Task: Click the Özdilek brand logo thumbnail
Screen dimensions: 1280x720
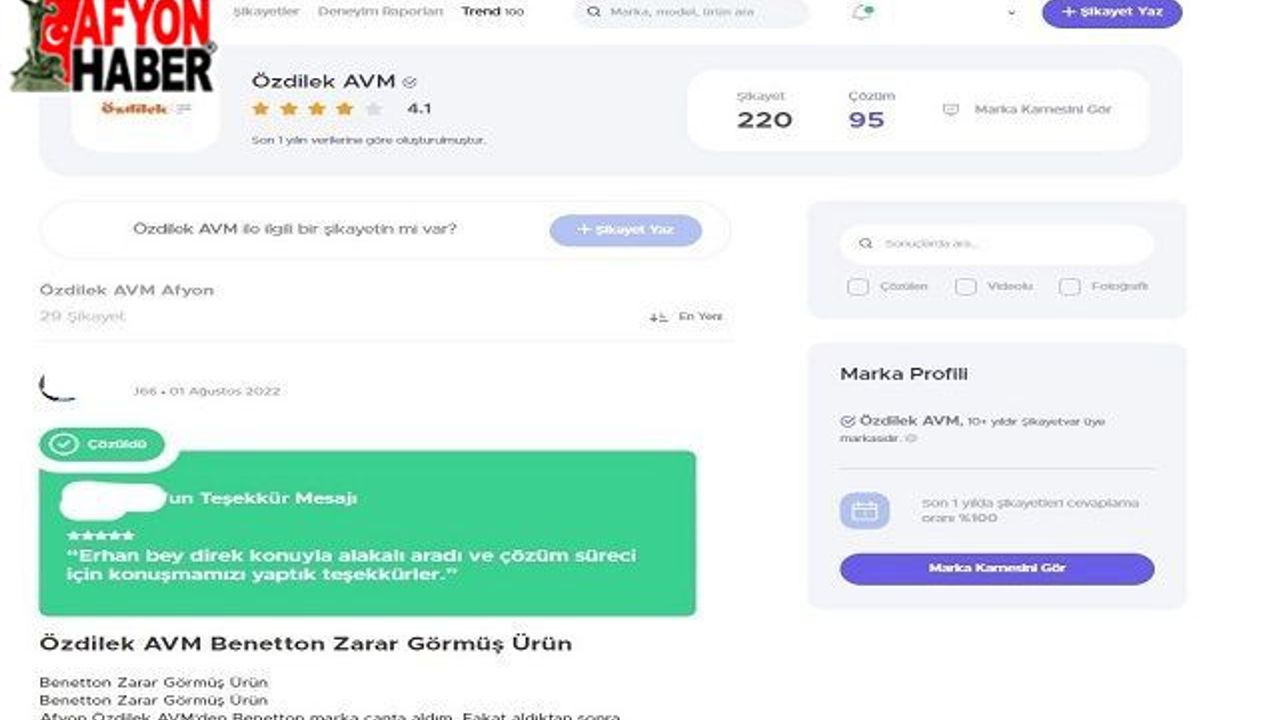Action: tap(146, 109)
